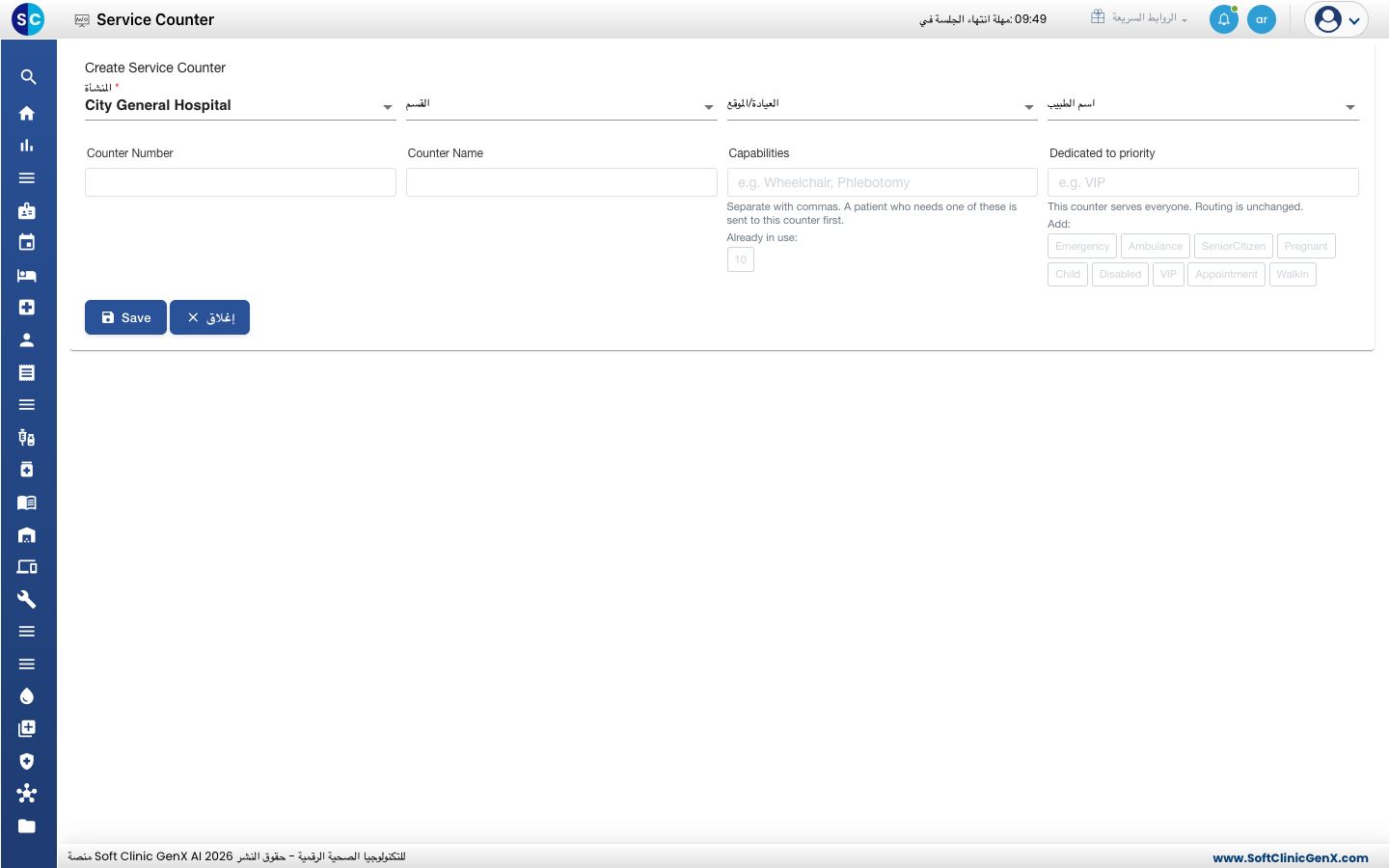The height and width of the screenshot is (868, 1389).
Task: Add the Ambulance priority chip
Action: (x=1156, y=246)
